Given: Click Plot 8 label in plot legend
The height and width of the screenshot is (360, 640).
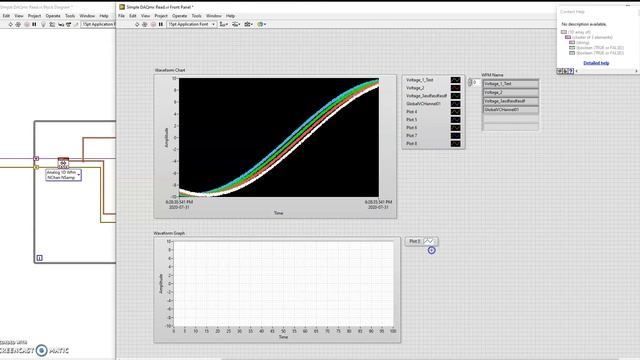Looking at the screenshot, I should 411,144.
